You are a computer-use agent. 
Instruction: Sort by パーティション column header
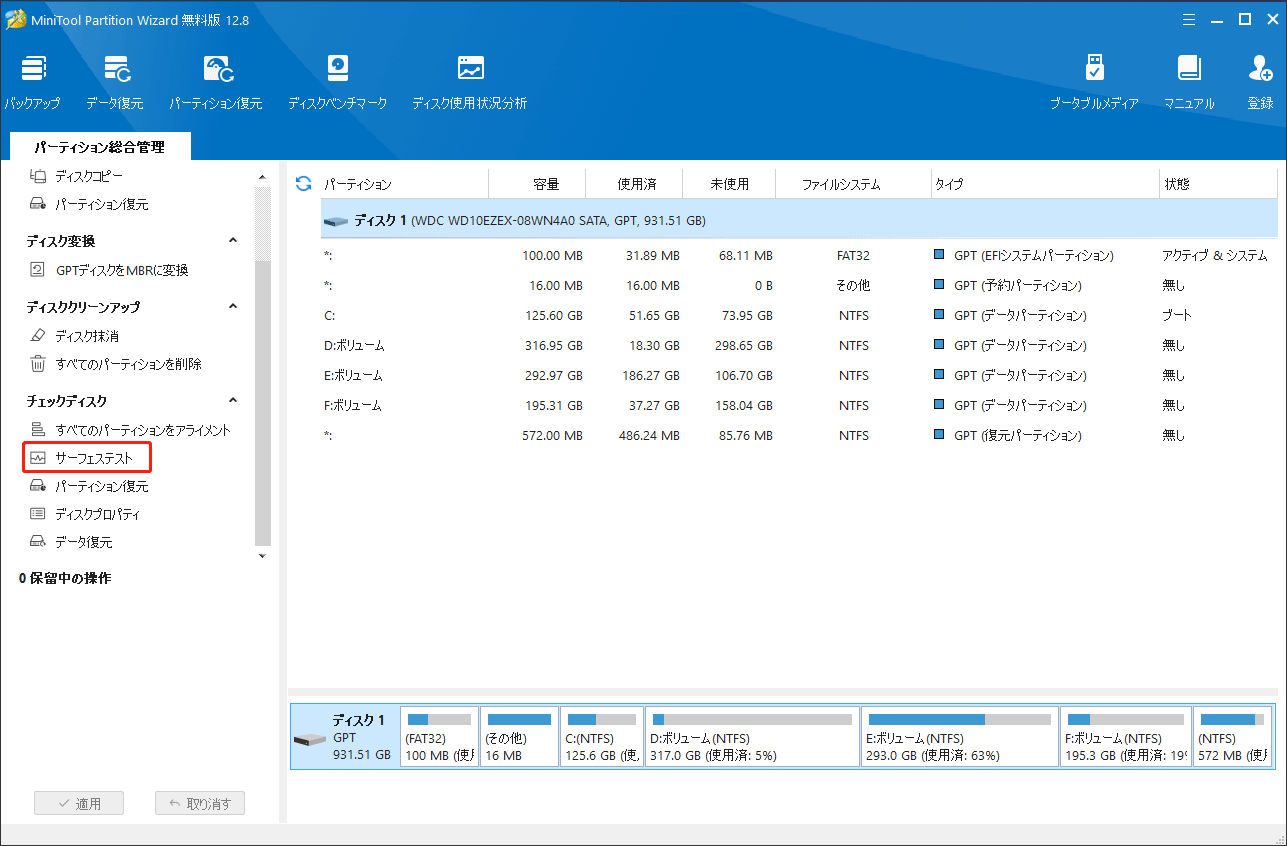(x=403, y=184)
